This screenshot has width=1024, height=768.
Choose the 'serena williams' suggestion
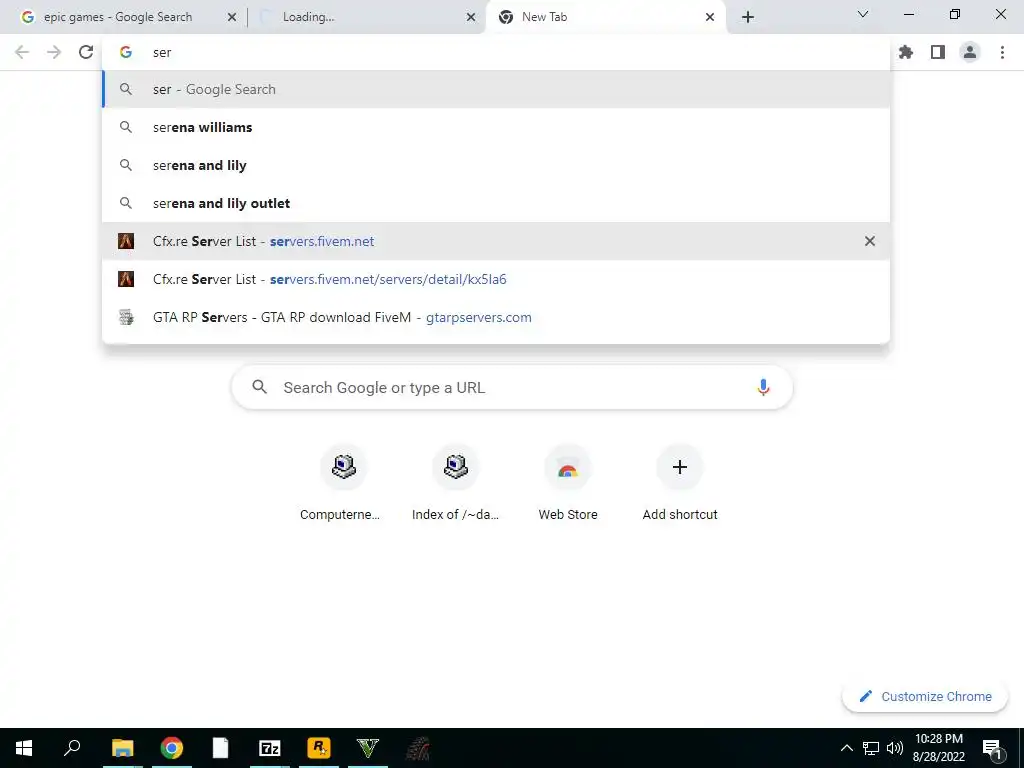coord(496,127)
